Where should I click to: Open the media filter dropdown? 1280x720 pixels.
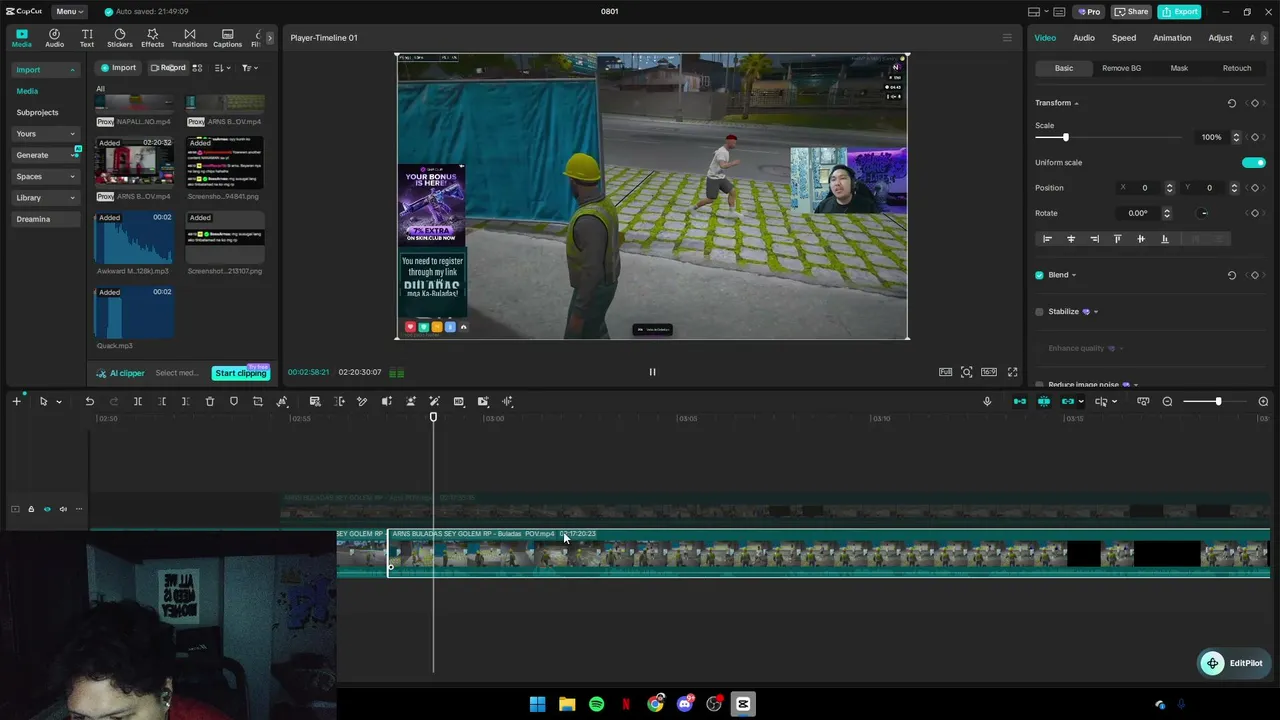click(249, 68)
